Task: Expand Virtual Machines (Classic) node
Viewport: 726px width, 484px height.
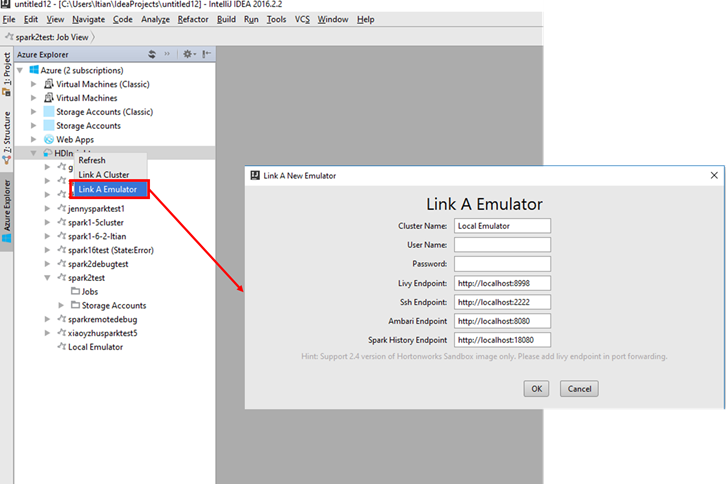Action: point(33,84)
